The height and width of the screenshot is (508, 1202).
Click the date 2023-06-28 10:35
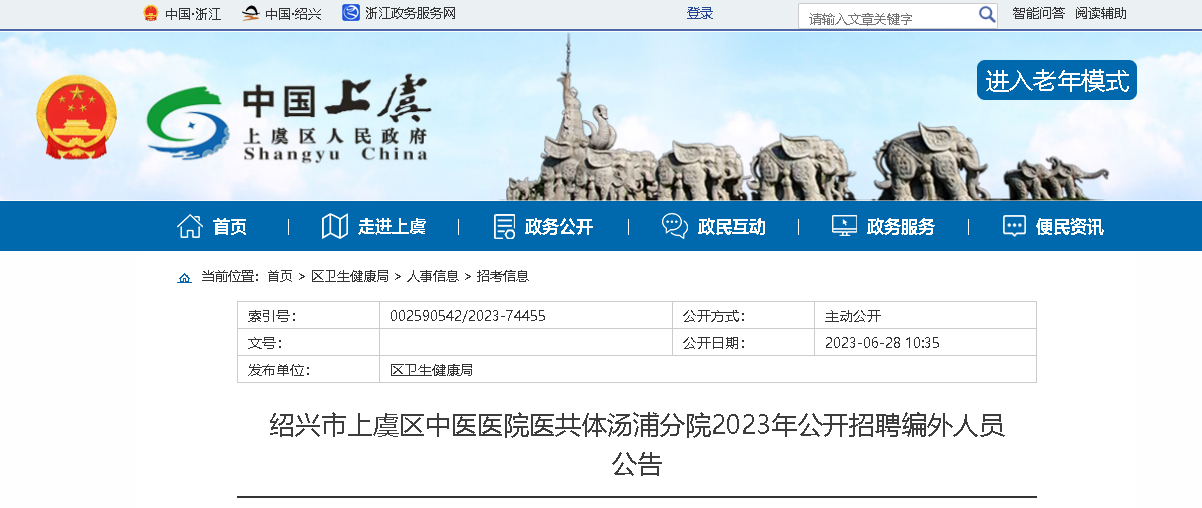click(882, 343)
